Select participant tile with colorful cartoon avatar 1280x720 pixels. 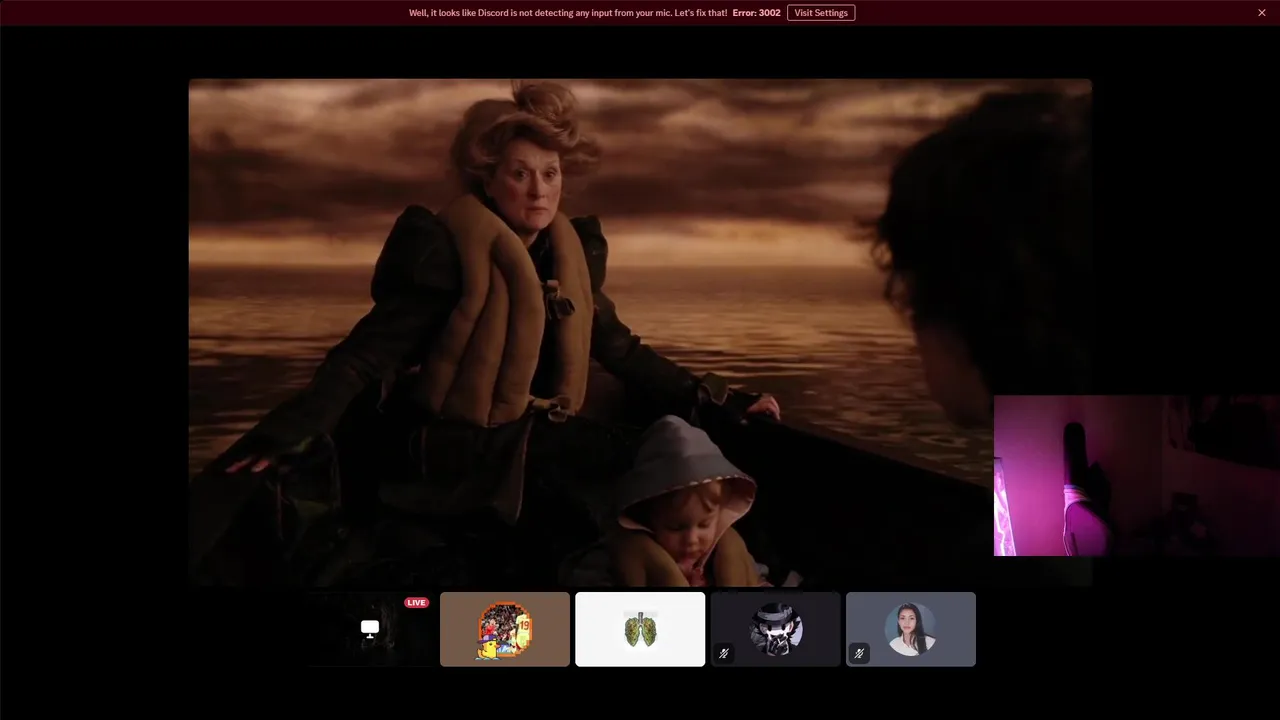(x=505, y=629)
